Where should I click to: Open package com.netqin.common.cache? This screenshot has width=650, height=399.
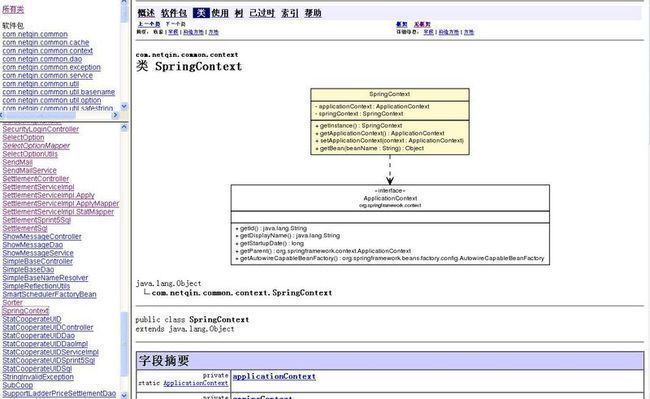pyautogui.click(x=46, y=43)
